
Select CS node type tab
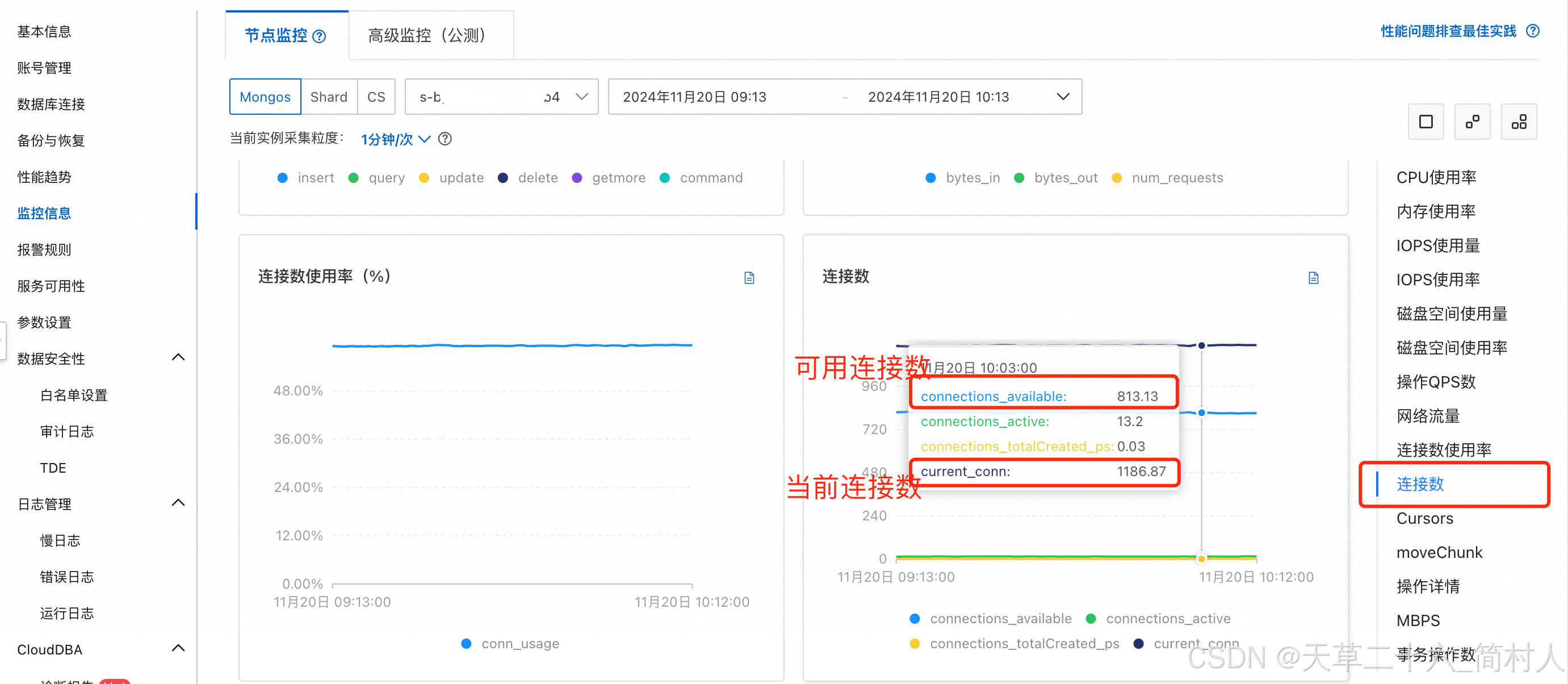coord(376,97)
